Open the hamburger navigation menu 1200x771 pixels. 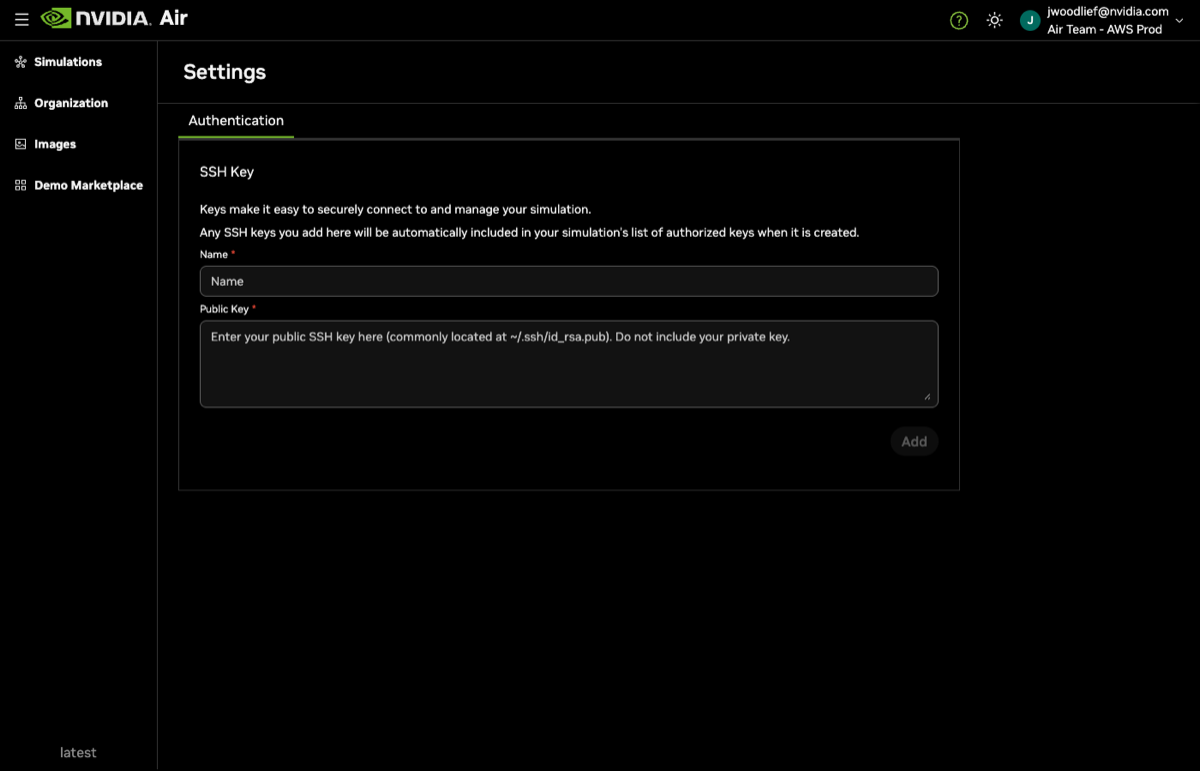tap(22, 20)
